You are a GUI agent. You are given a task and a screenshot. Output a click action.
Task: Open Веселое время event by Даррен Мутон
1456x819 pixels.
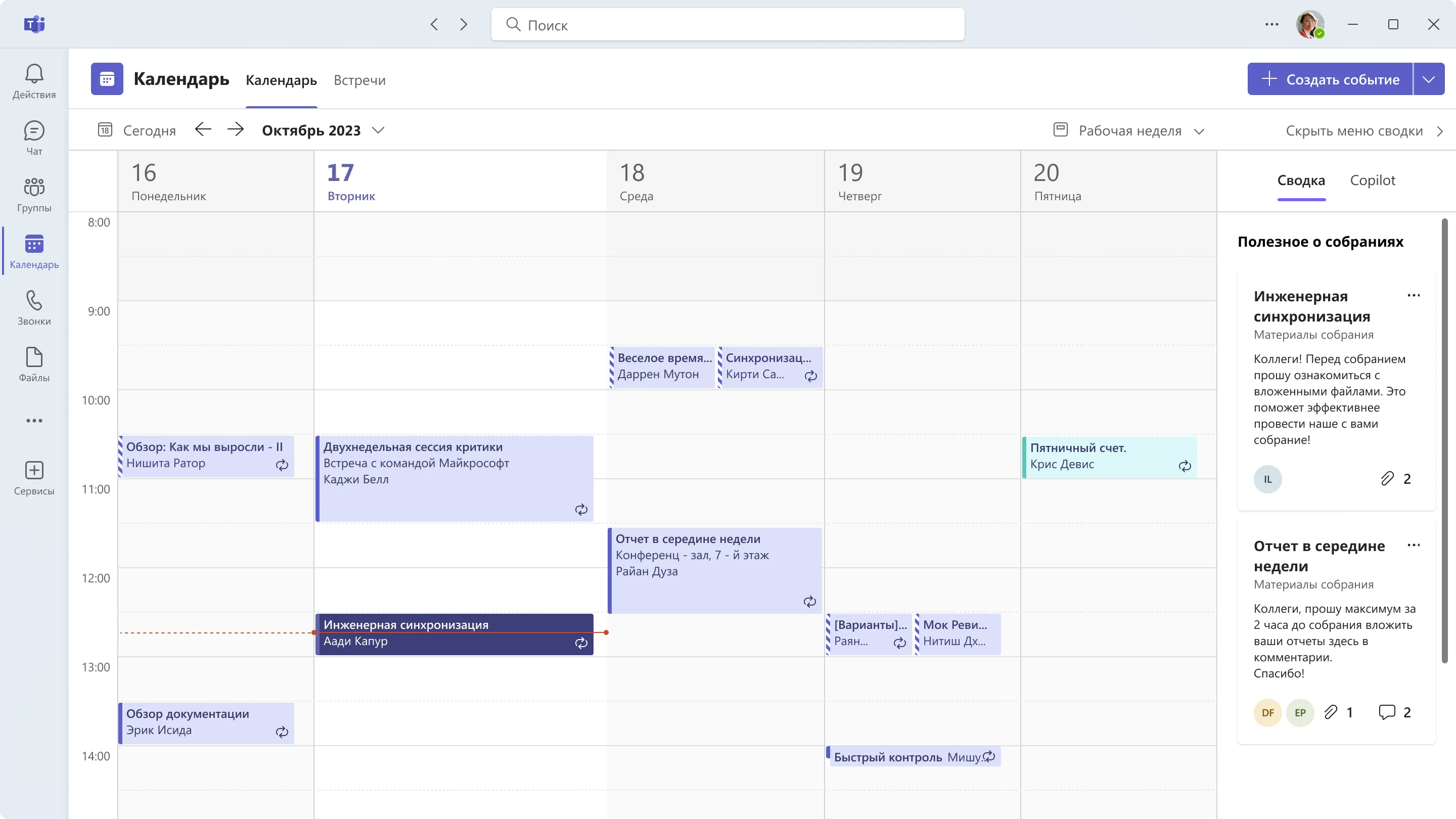pos(662,367)
